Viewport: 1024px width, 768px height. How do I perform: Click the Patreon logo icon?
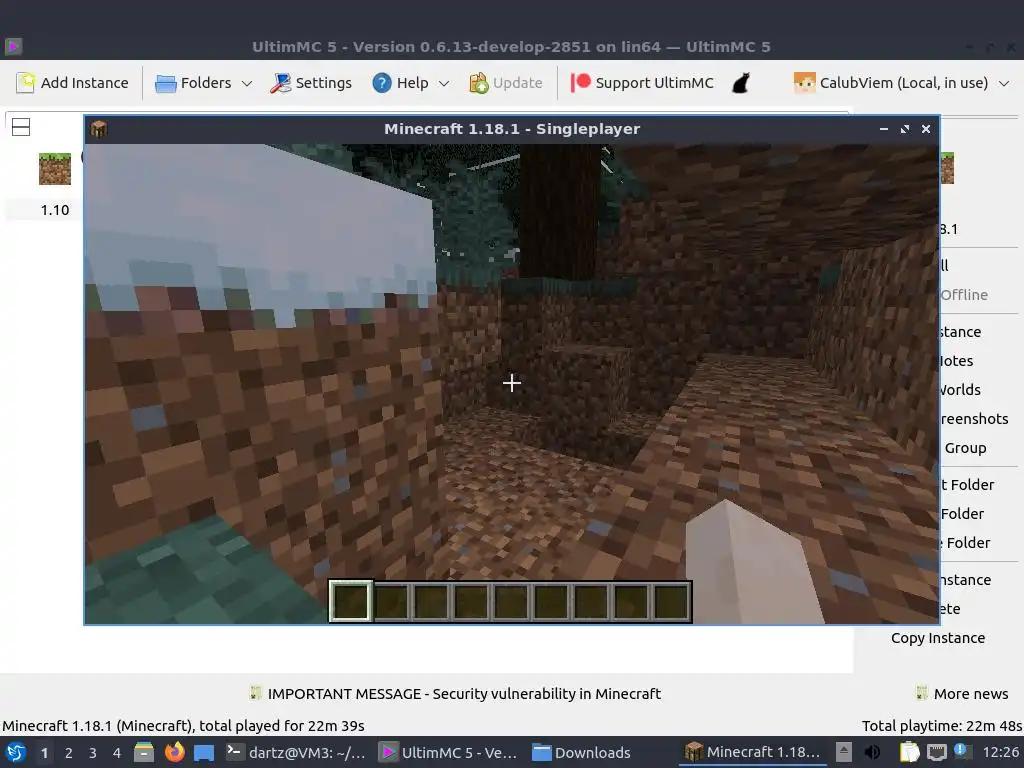click(581, 83)
